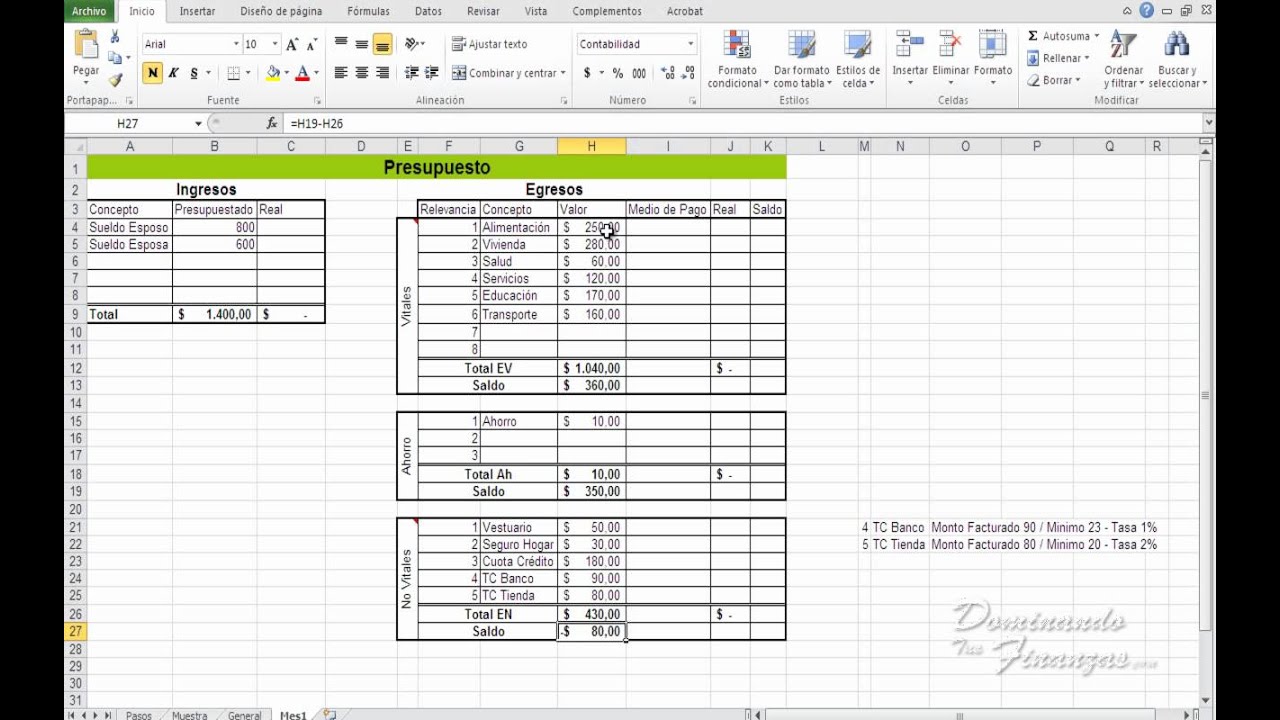Apply percent style icon
Screen dimensions: 1280x720
tap(618, 73)
